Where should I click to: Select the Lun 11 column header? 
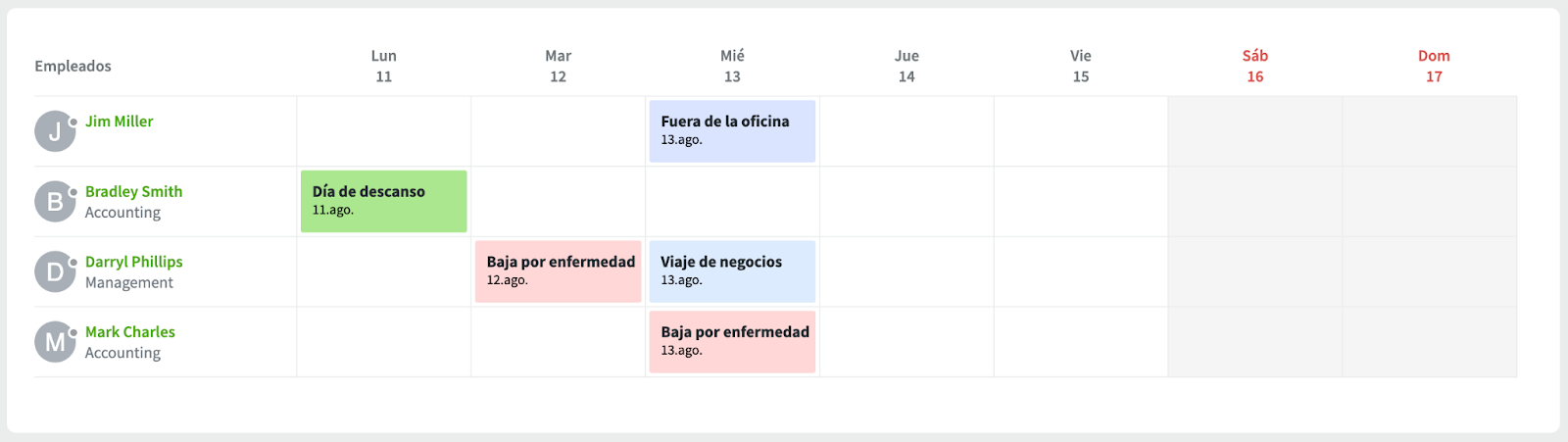383,66
